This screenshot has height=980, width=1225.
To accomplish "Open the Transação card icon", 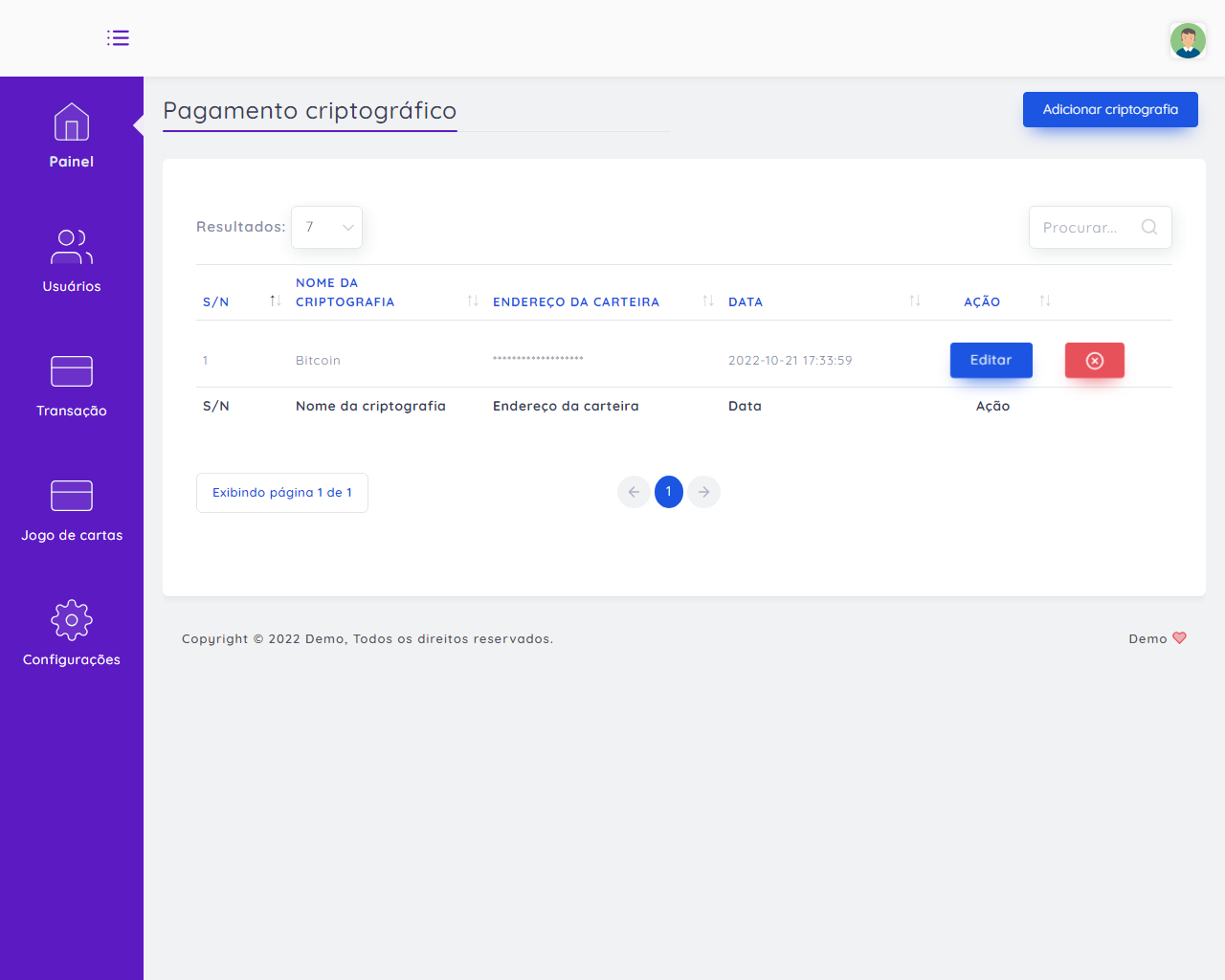I will pyautogui.click(x=72, y=371).
